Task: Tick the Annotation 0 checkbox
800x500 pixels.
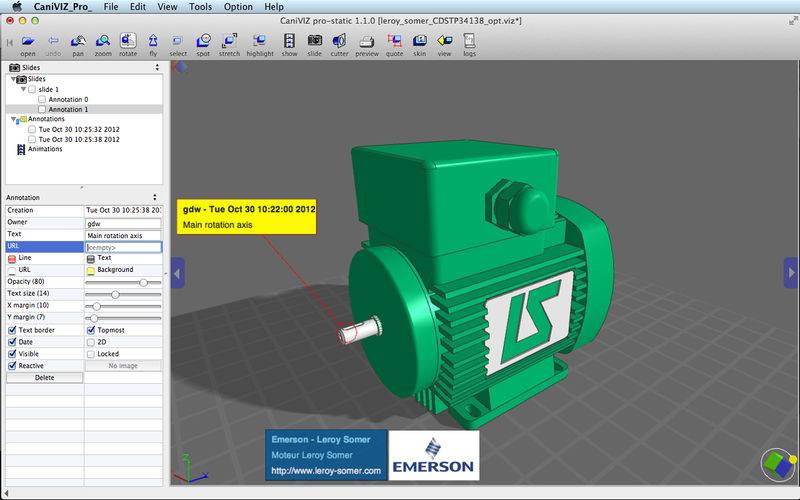Action: coord(42,99)
